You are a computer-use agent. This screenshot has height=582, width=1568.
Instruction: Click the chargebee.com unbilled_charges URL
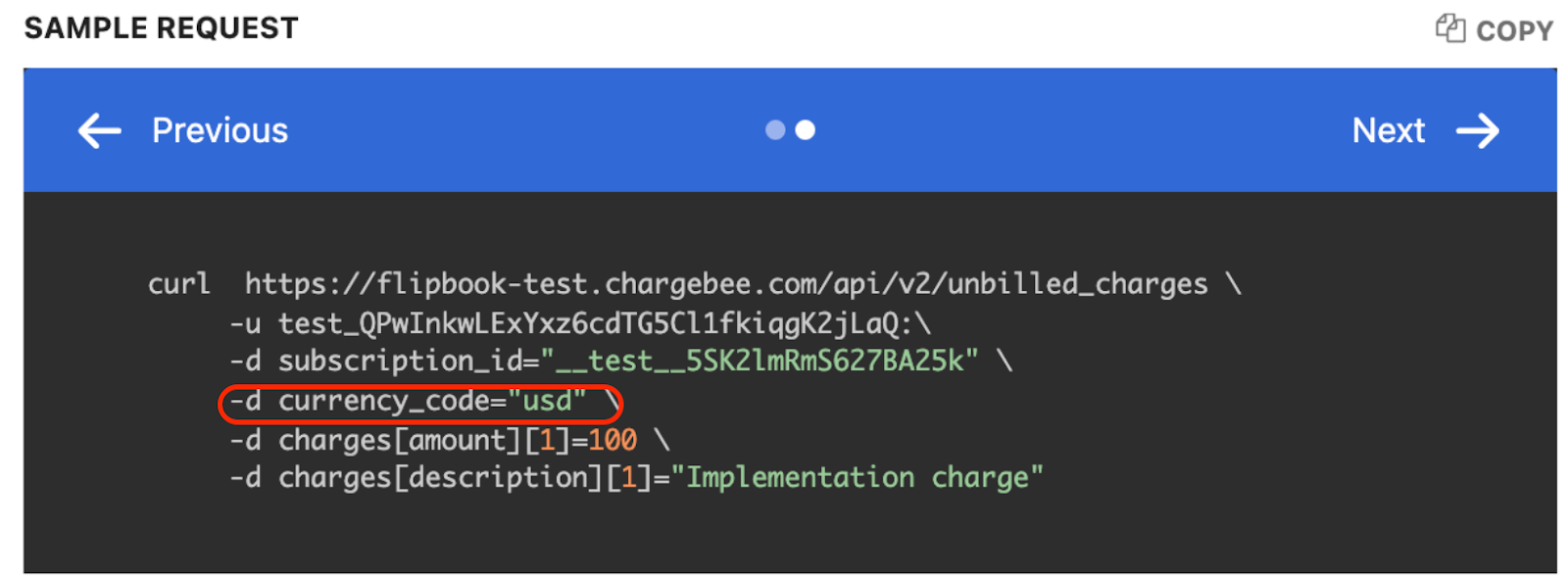click(725, 284)
